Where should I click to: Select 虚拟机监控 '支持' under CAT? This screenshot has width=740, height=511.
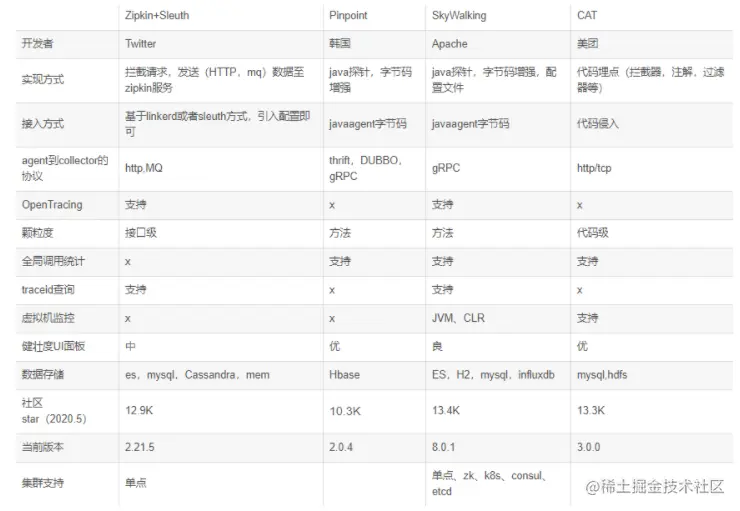[587, 318]
